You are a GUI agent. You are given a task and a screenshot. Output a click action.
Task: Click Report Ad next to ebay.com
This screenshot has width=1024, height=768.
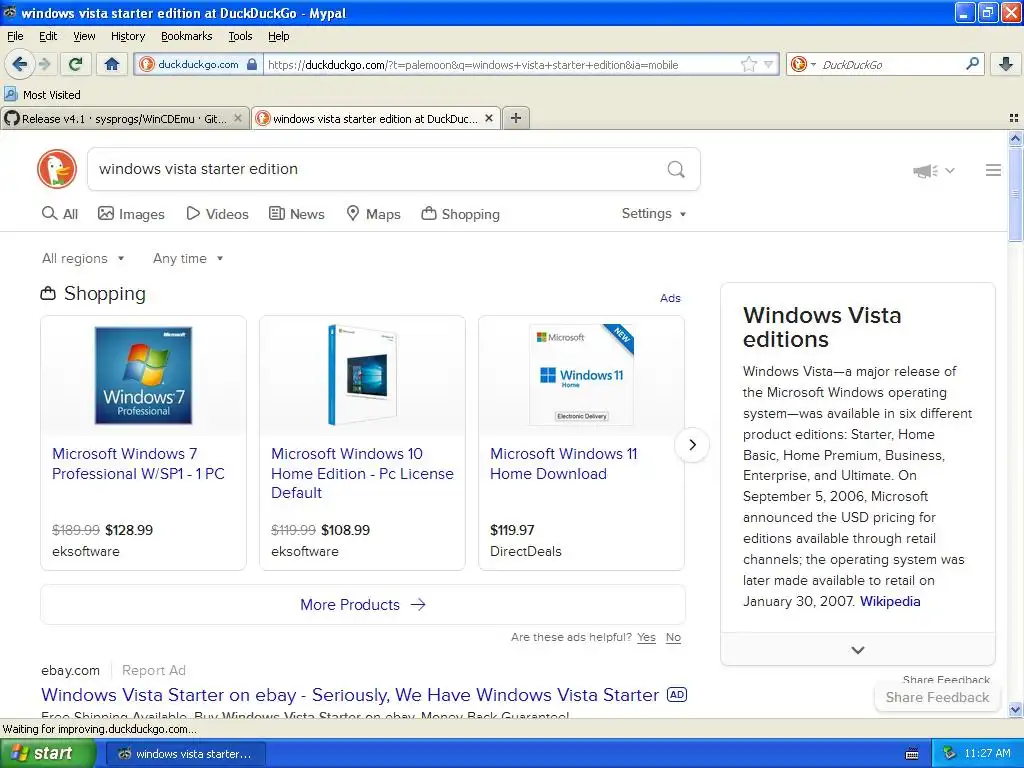point(153,670)
